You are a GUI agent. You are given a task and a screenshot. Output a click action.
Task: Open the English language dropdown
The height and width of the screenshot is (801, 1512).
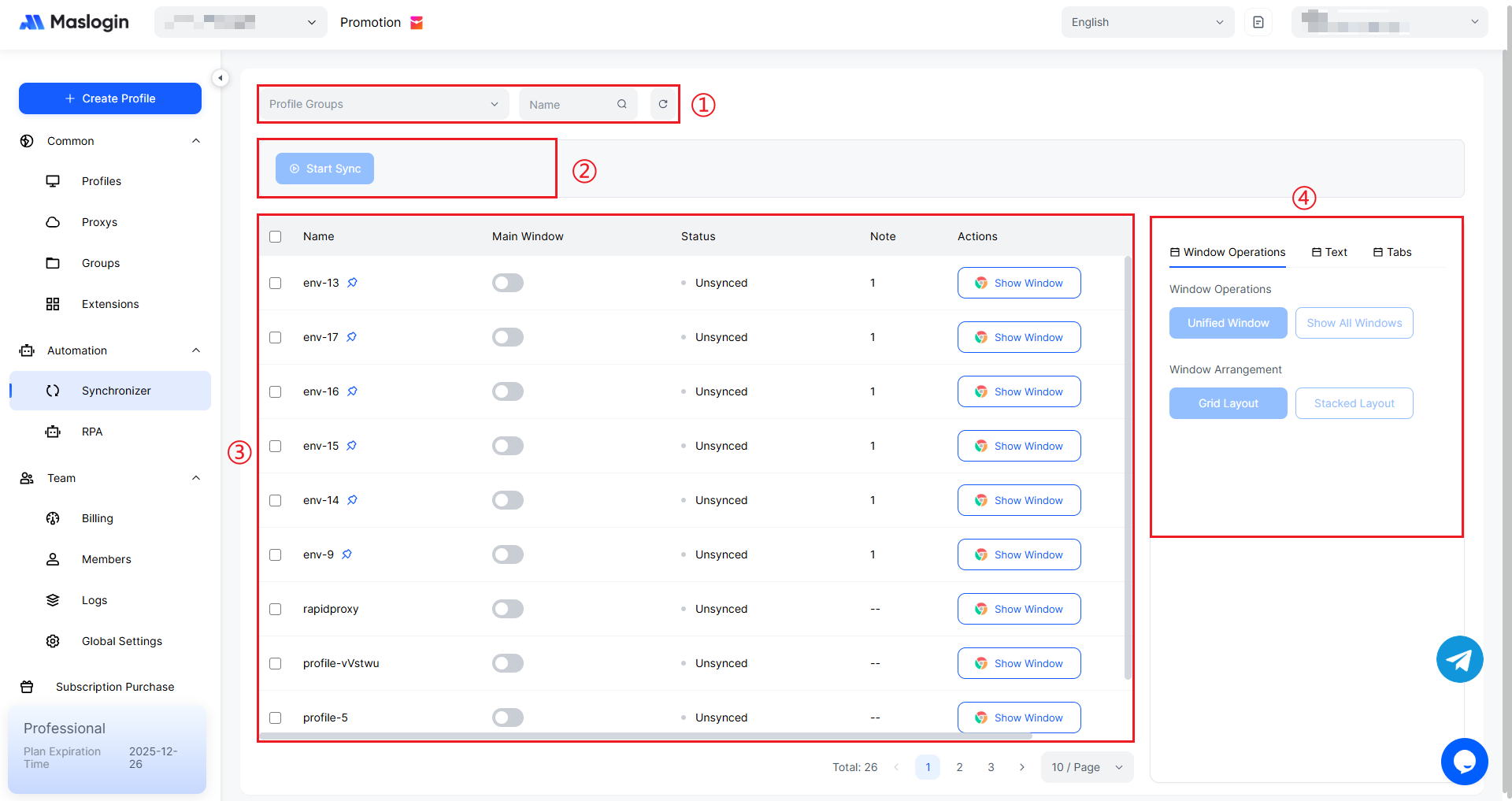(x=1147, y=22)
